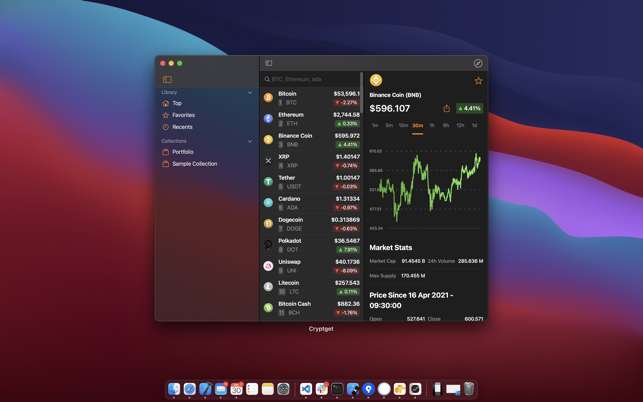Click the Dogecoin coin icon
Image resolution: width=643 pixels, height=402 pixels.
(268, 224)
